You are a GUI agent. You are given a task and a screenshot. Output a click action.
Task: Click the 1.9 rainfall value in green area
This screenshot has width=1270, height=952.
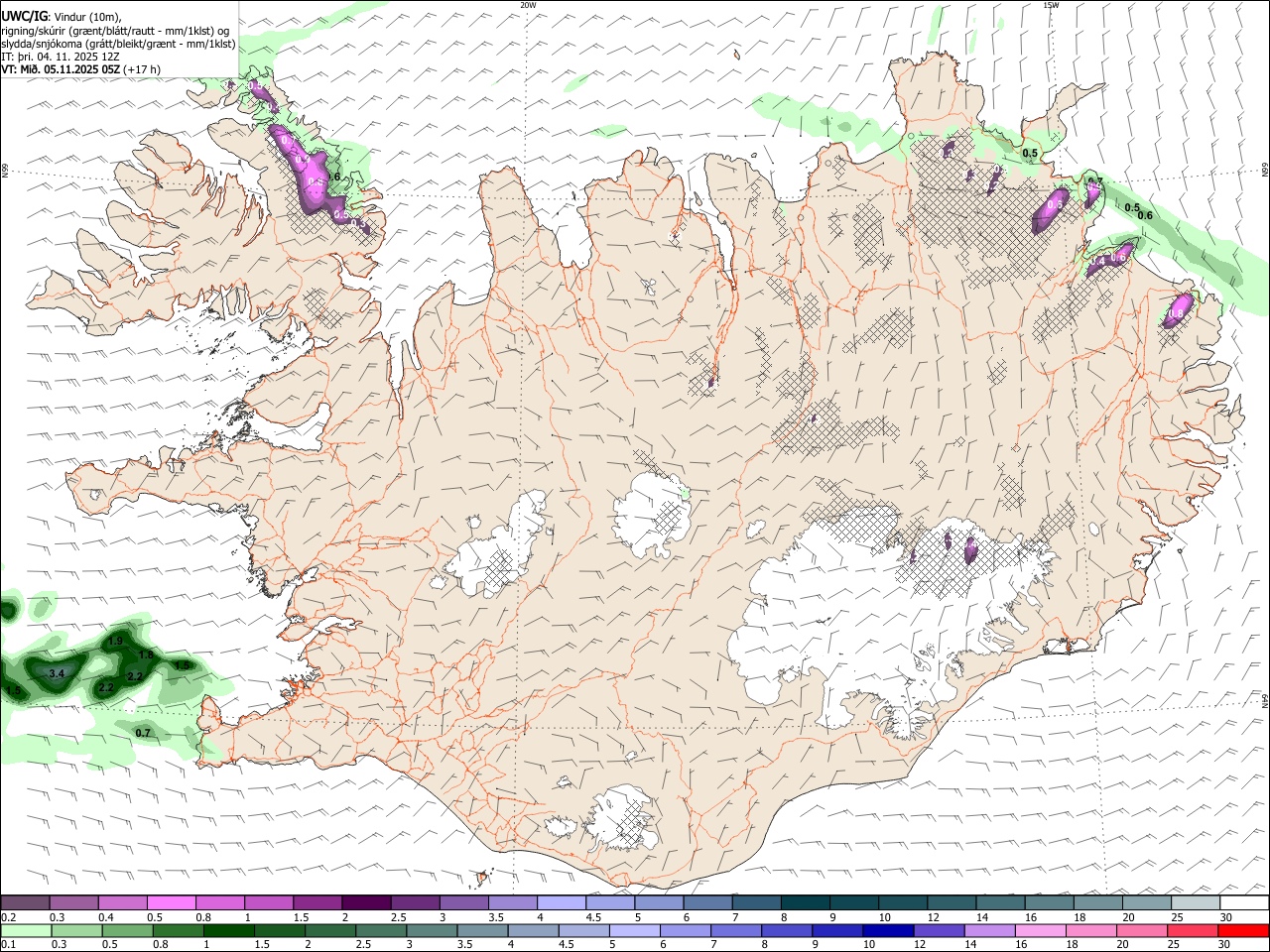point(114,642)
